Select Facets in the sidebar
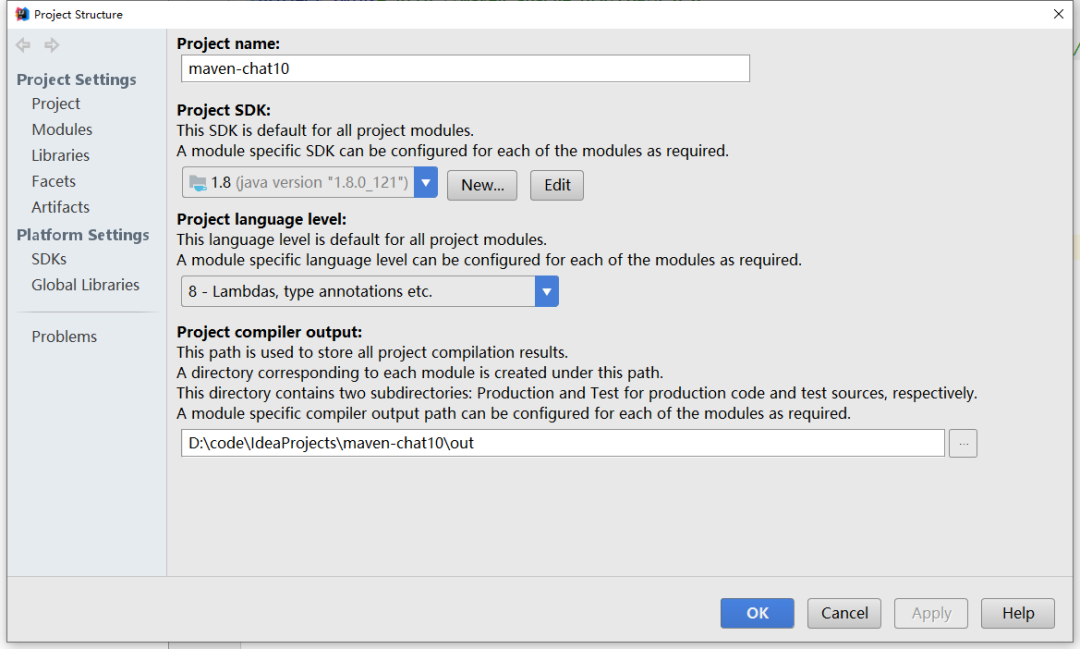1080x649 pixels. click(54, 182)
